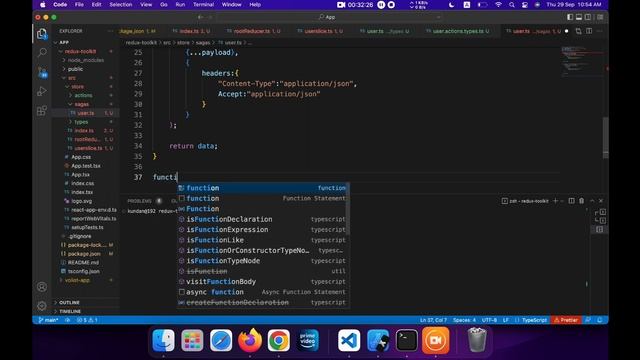Click the notifications bell in status bar

(x=600, y=320)
